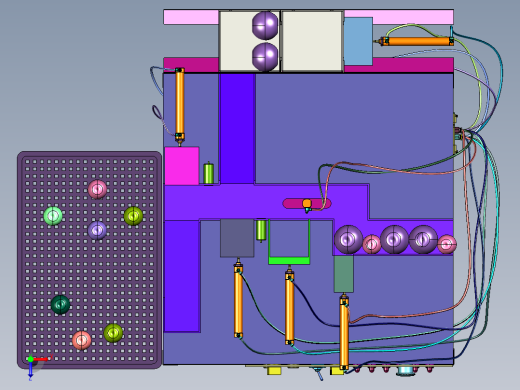Pick the salmon-colored ball on the tray

pos(82,340)
